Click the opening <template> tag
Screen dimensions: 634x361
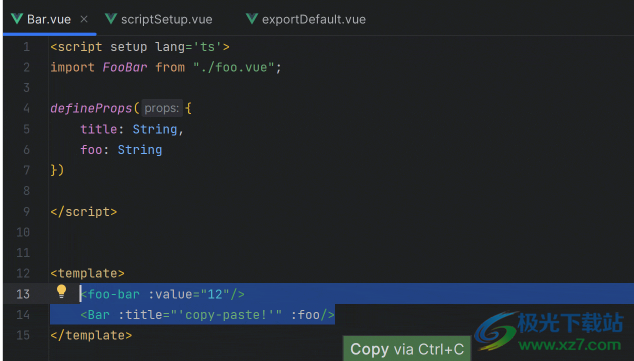tap(87, 273)
